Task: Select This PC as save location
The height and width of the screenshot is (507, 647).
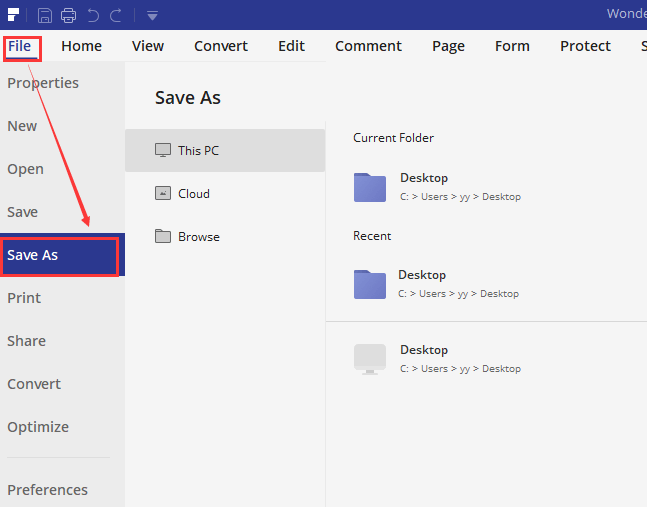Action: (x=198, y=150)
